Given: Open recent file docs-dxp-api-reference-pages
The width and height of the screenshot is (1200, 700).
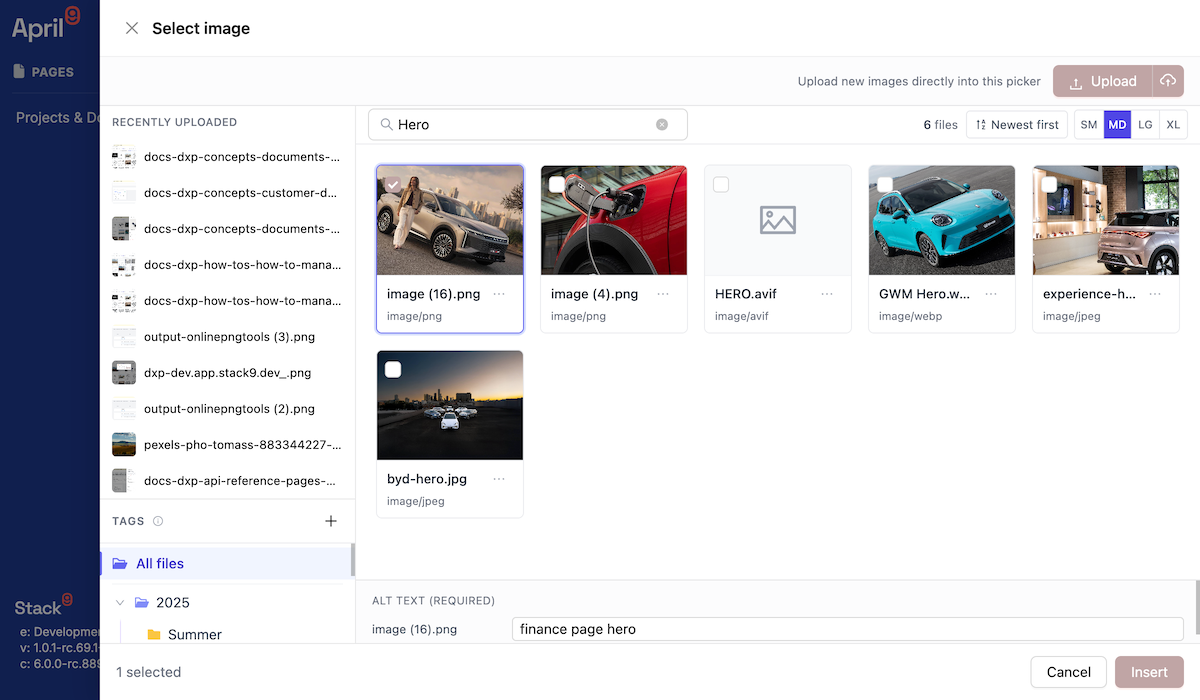Looking at the screenshot, I should coord(242,481).
